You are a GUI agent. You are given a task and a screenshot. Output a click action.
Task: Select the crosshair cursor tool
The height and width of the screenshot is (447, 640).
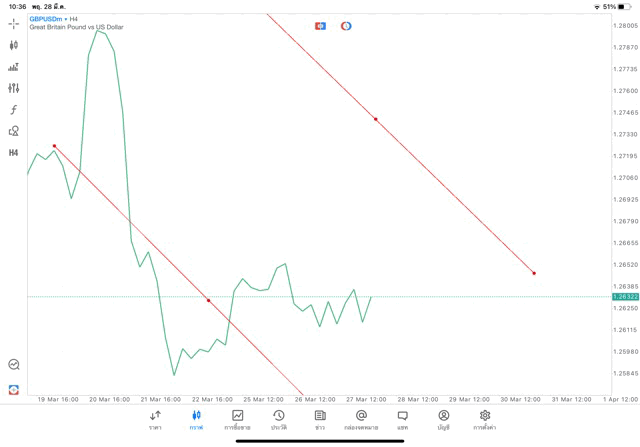(13, 24)
